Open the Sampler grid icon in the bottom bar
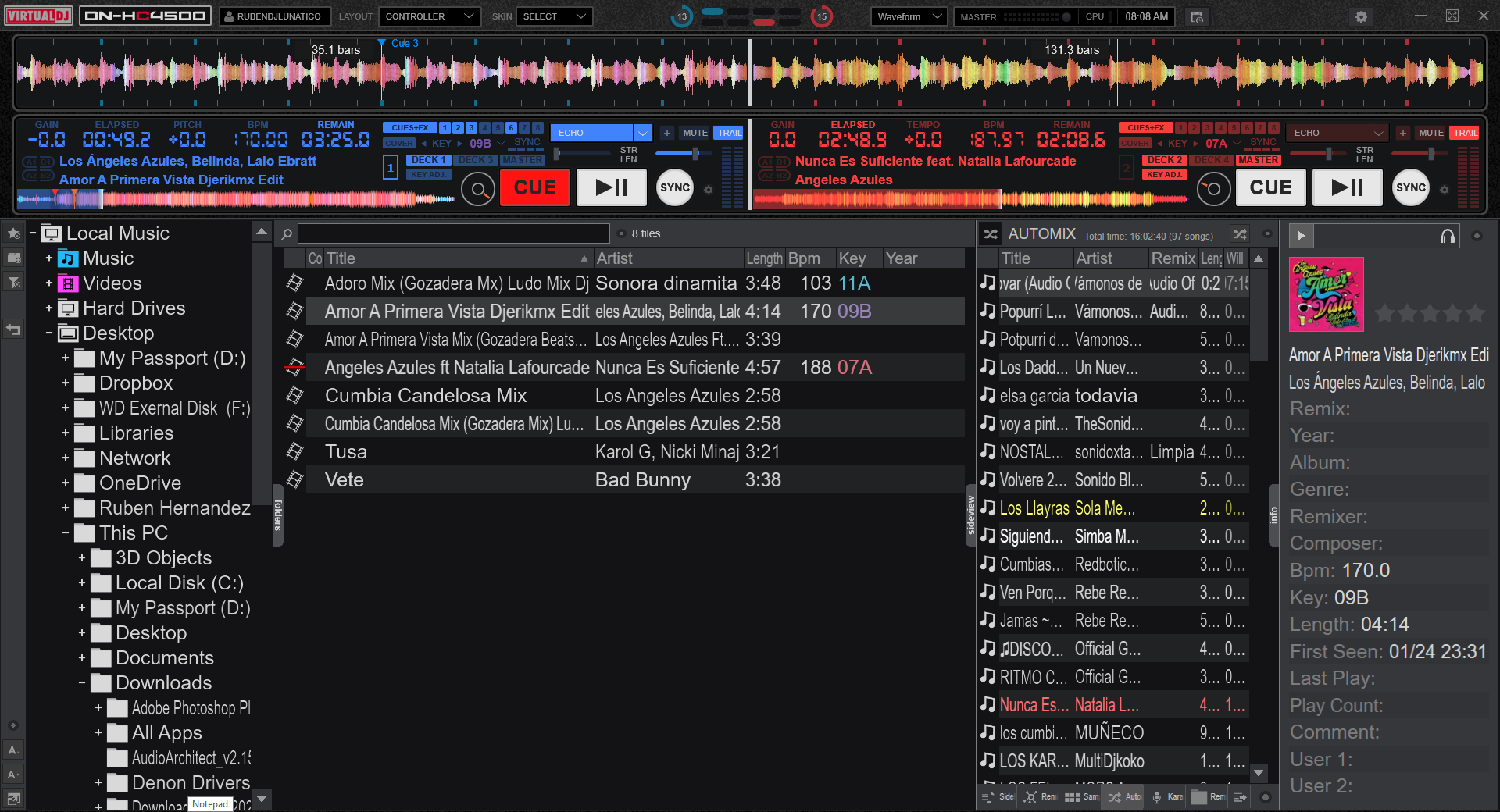 tap(1073, 797)
